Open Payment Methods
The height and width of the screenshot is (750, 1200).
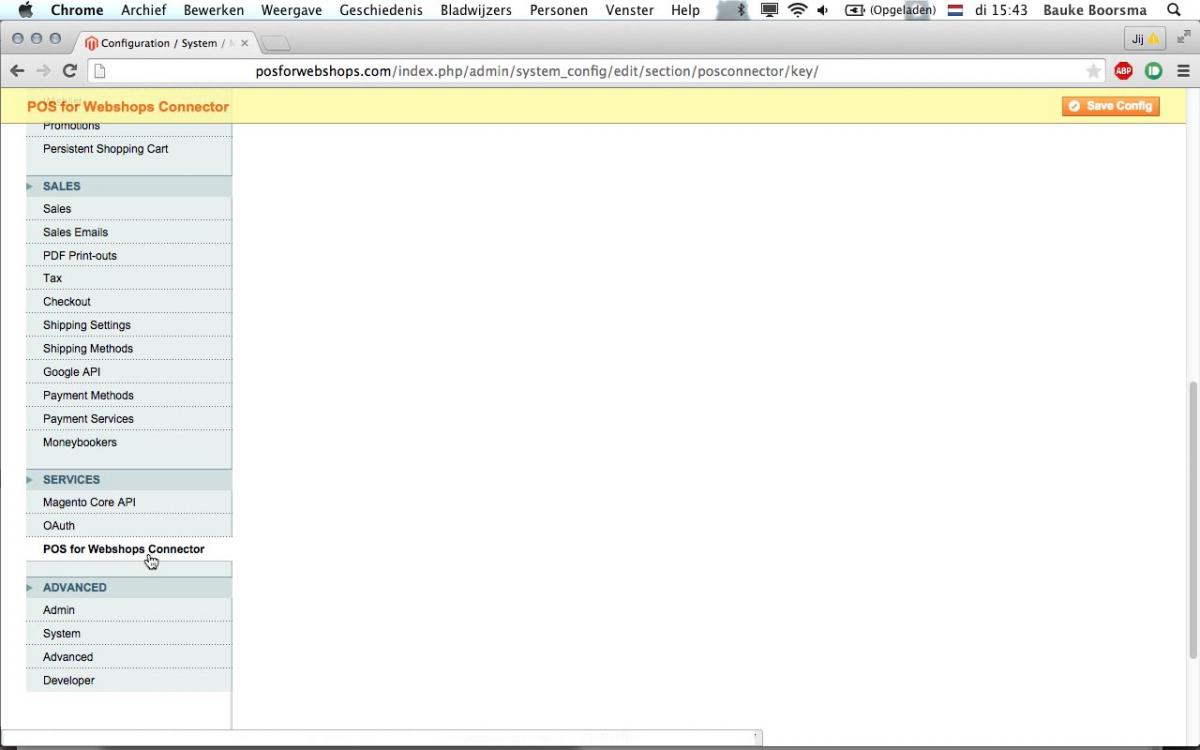pos(88,396)
